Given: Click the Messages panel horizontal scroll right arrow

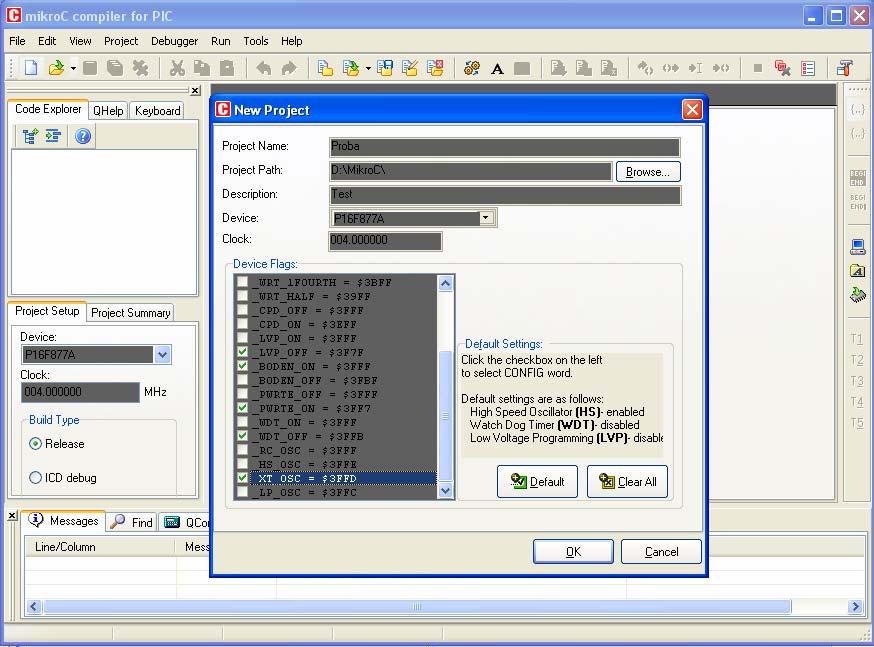Looking at the screenshot, I should point(856,606).
